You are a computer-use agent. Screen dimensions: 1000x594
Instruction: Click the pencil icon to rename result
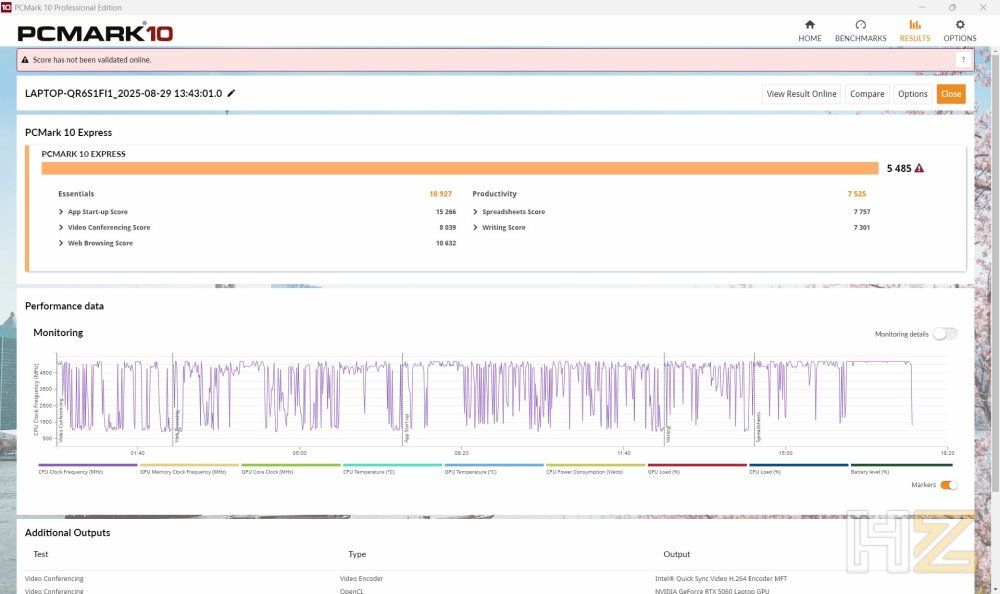[232, 93]
